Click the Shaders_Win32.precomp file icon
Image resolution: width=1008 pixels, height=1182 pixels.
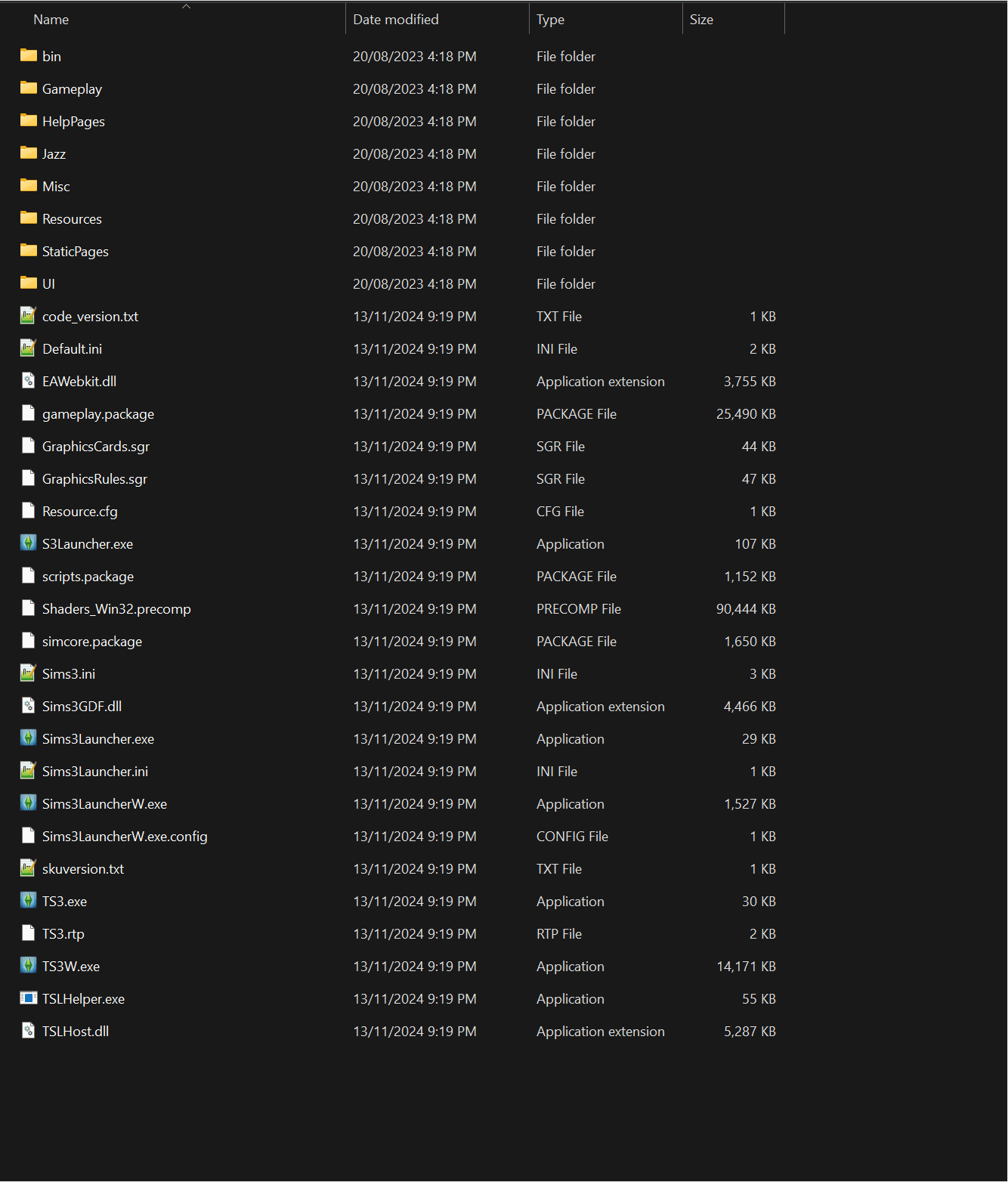pyautogui.click(x=29, y=608)
